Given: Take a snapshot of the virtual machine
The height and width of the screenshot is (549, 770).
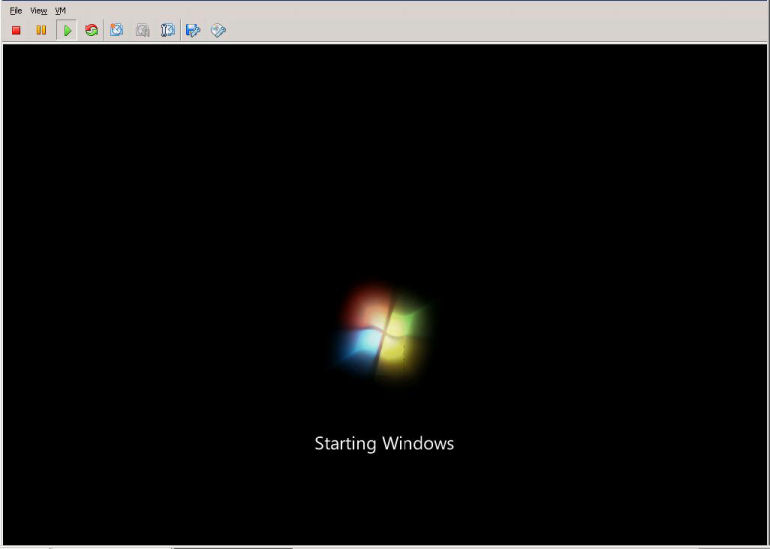Looking at the screenshot, I should coord(116,30).
